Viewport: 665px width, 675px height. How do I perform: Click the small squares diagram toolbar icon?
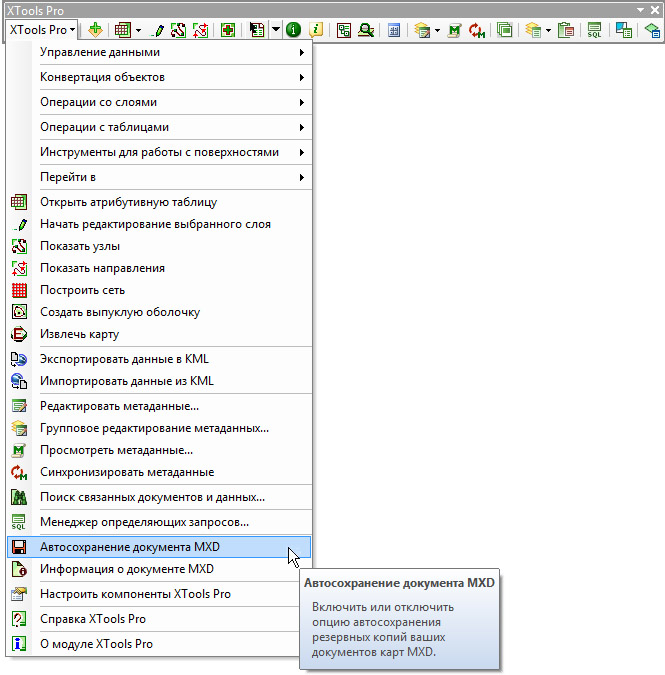[344, 30]
